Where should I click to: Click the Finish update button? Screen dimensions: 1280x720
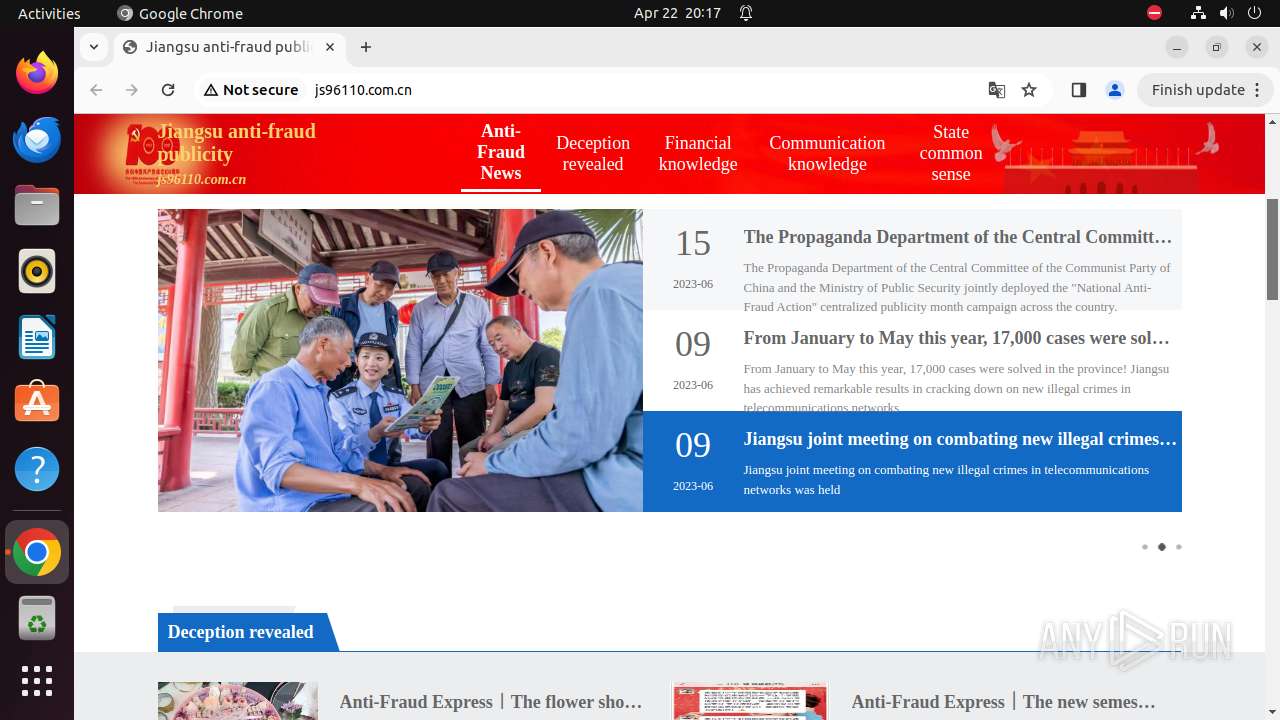coord(1205,90)
